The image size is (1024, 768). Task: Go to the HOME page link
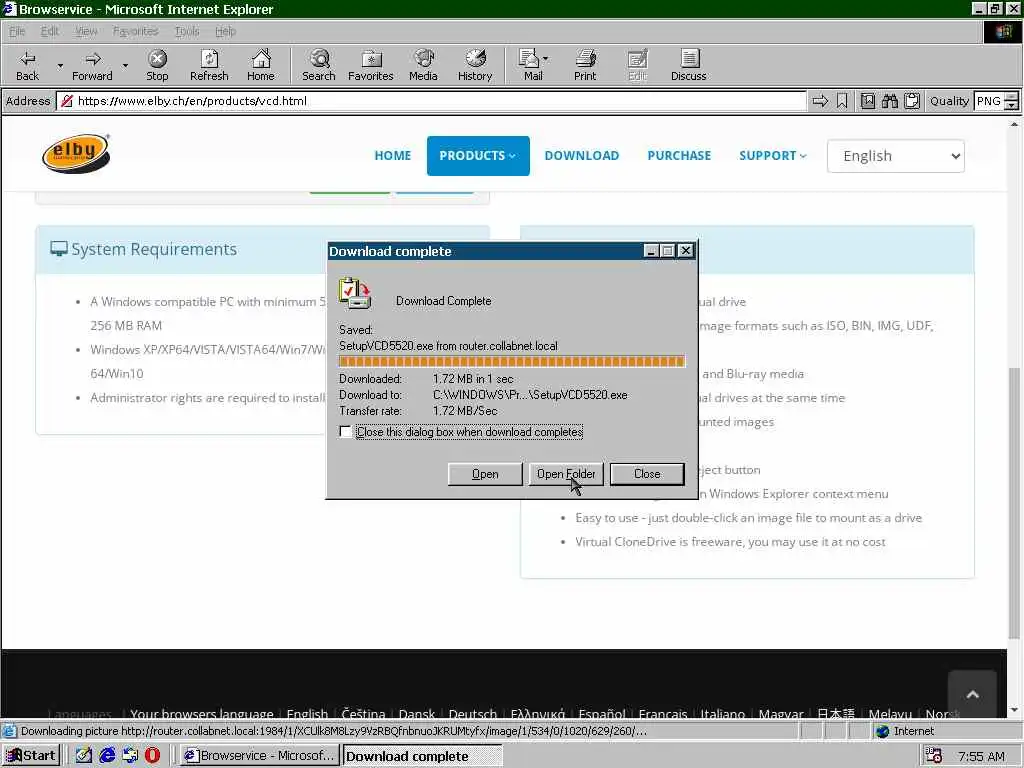click(392, 155)
